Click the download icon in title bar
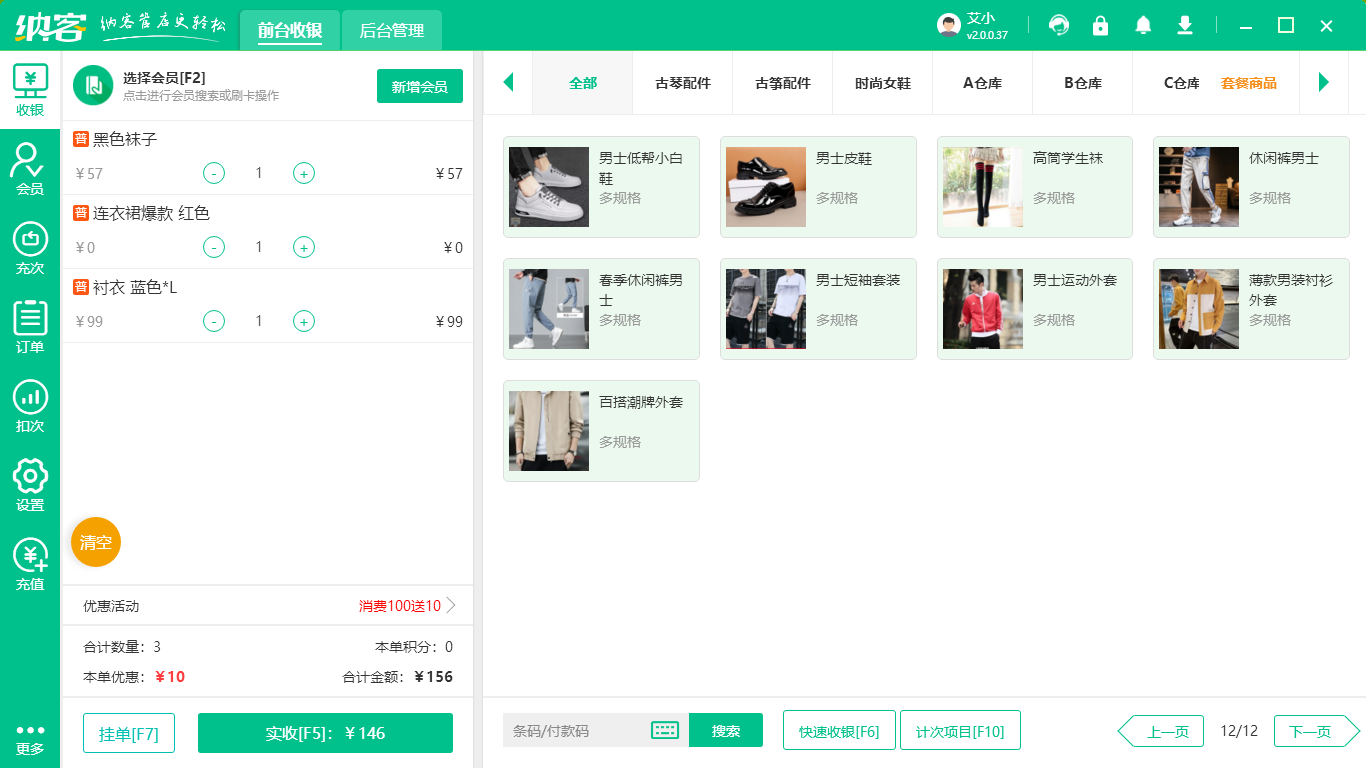The width and height of the screenshot is (1366, 768). tap(1184, 25)
